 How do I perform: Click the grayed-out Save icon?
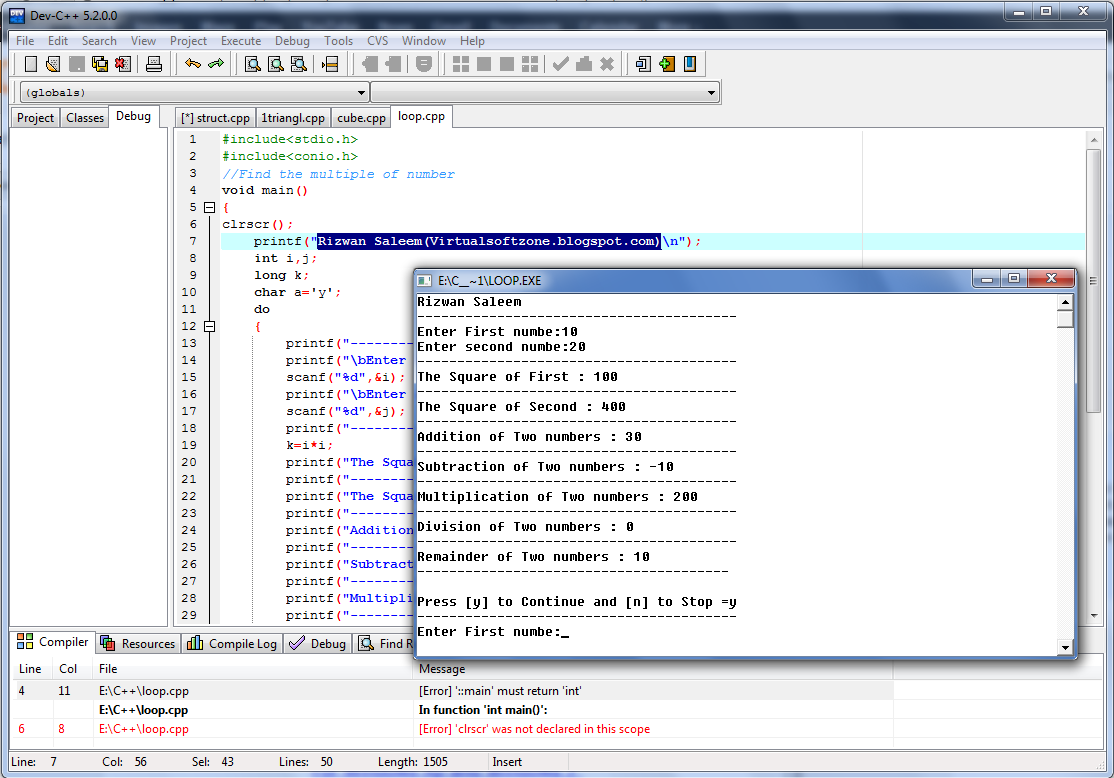pyautogui.click(x=77, y=65)
